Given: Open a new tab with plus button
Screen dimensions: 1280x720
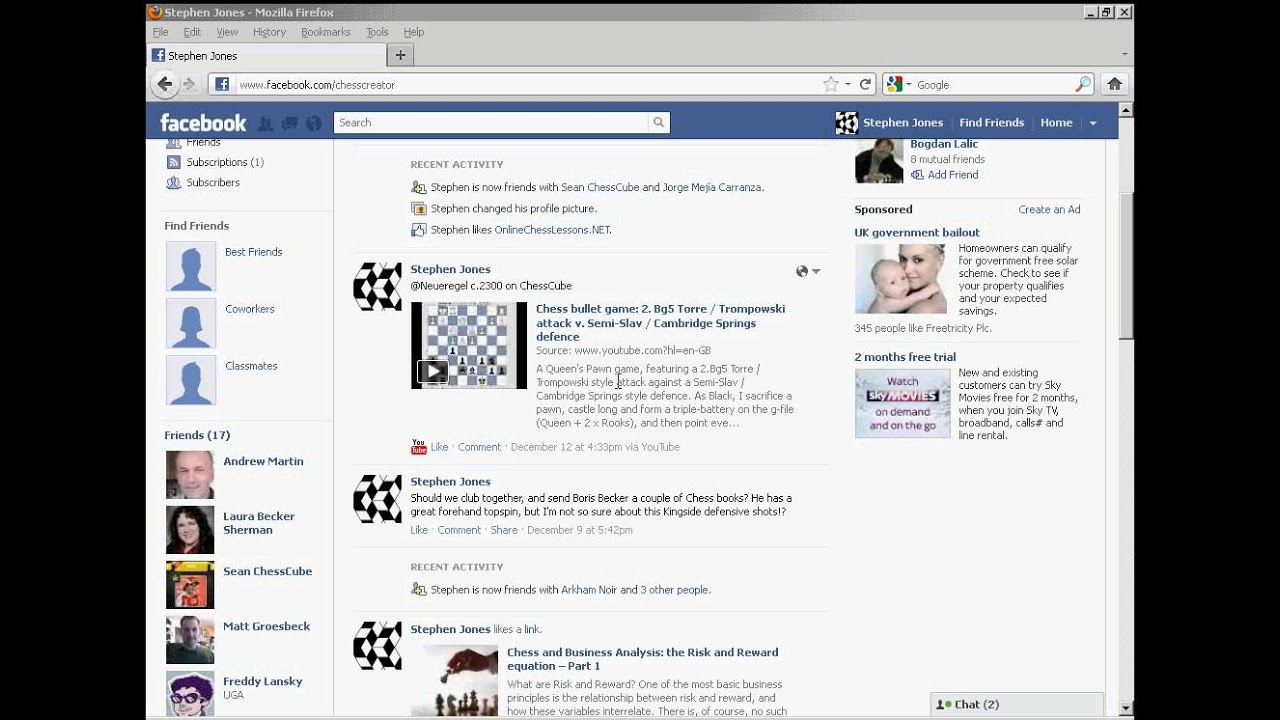Looking at the screenshot, I should click(400, 56).
